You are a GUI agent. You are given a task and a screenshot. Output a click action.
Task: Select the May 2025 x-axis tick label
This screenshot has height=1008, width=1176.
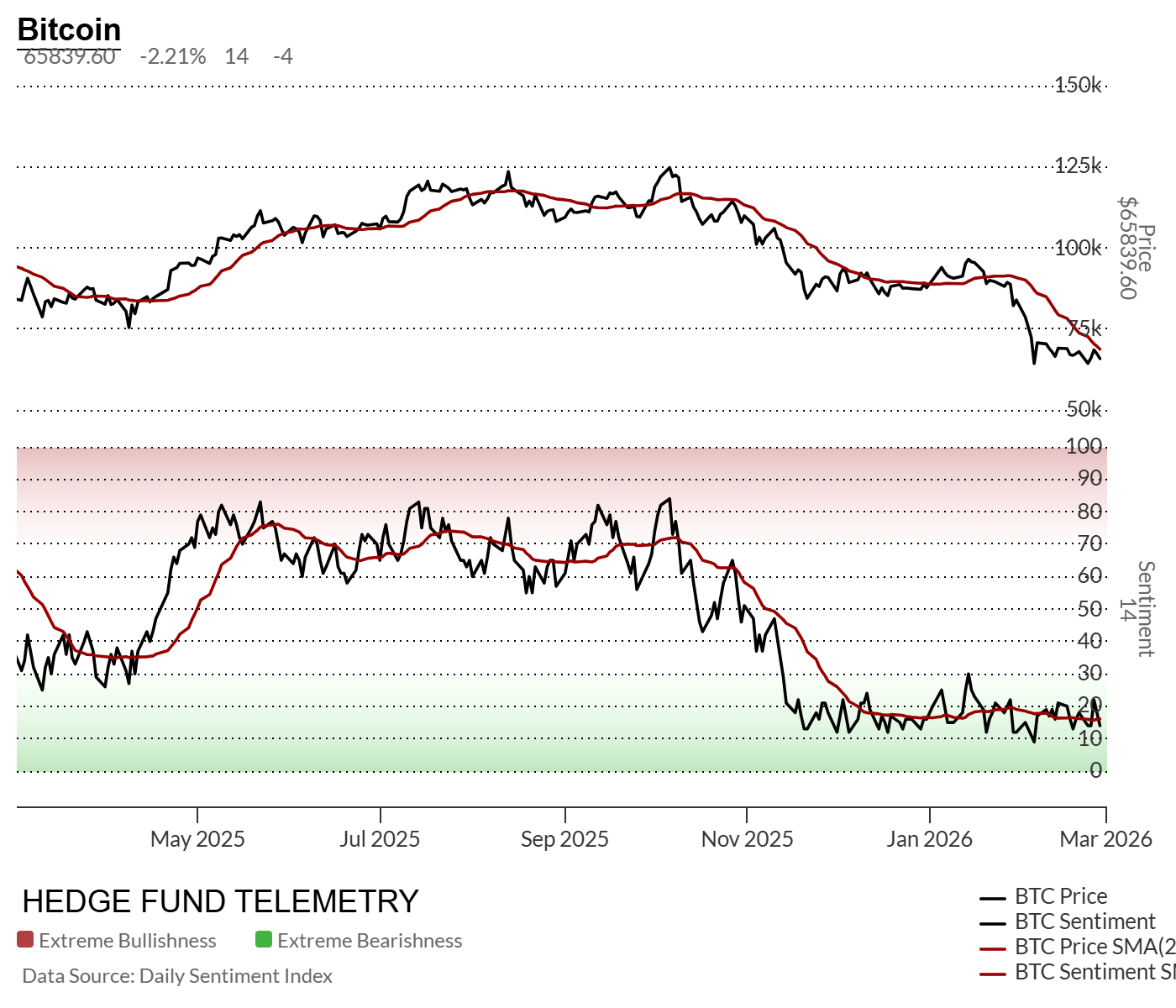click(197, 839)
